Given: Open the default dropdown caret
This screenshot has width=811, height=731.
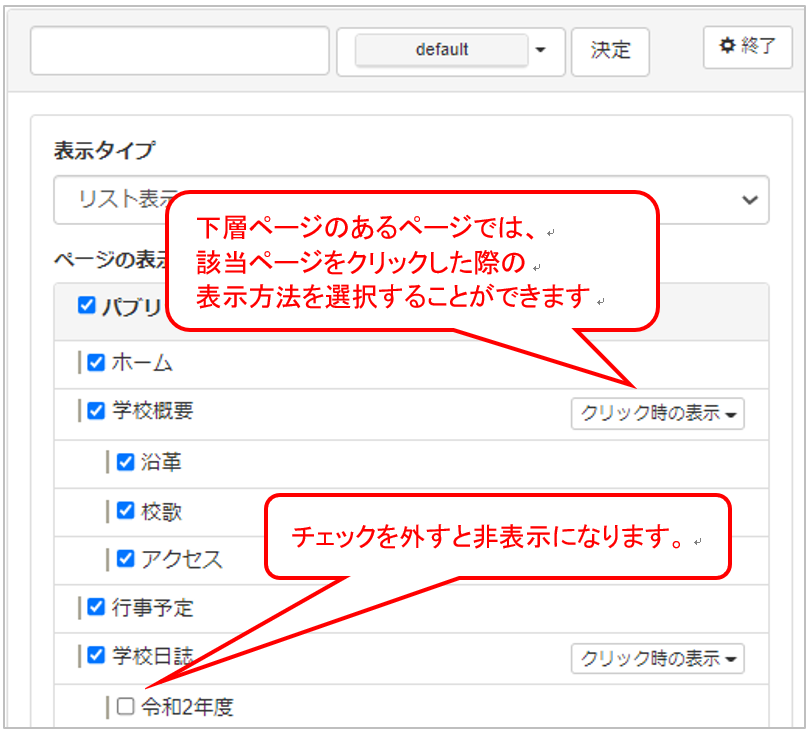Looking at the screenshot, I should coord(541,50).
